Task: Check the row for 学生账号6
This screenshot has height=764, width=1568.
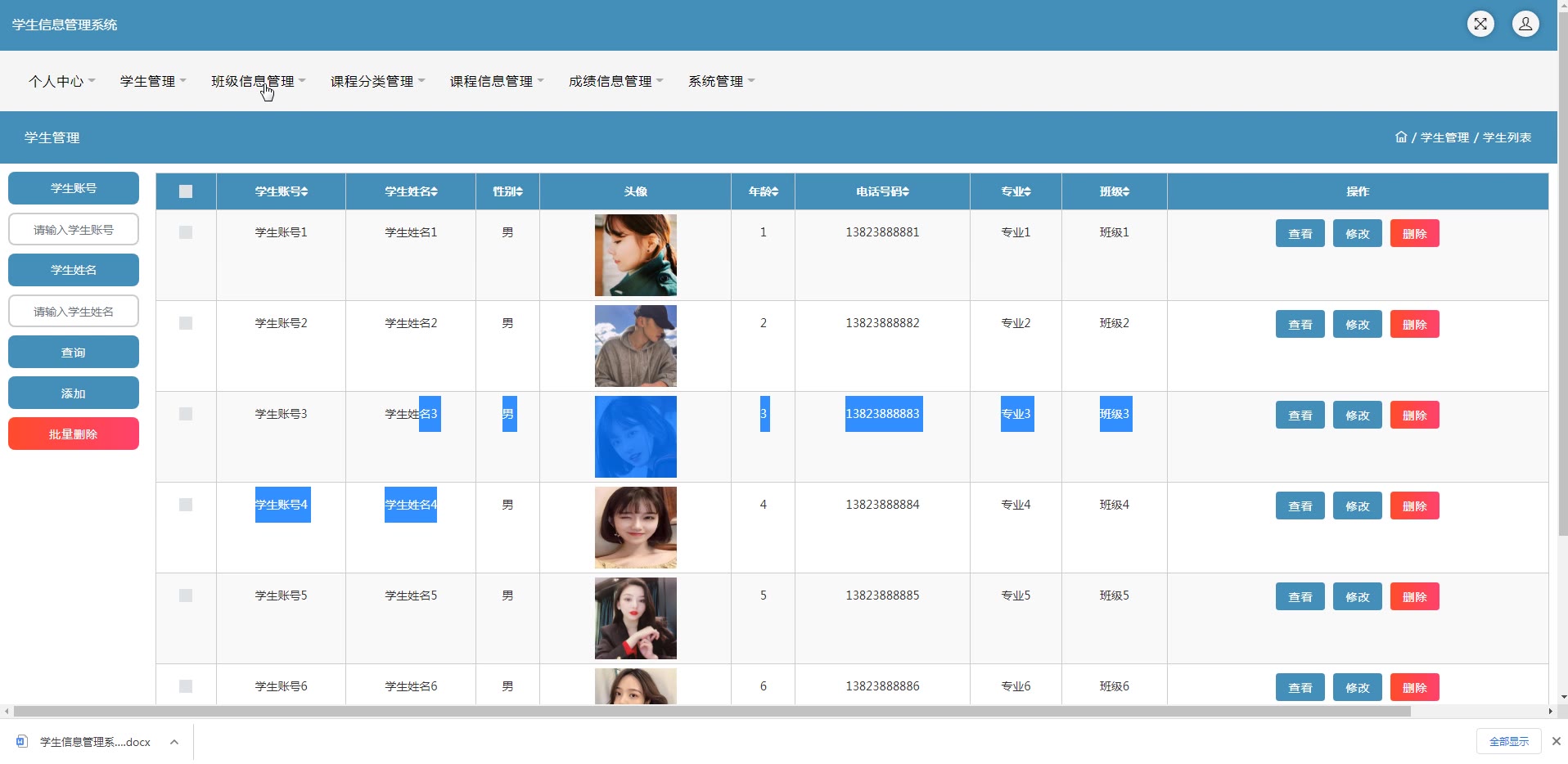Action: coord(186,686)
